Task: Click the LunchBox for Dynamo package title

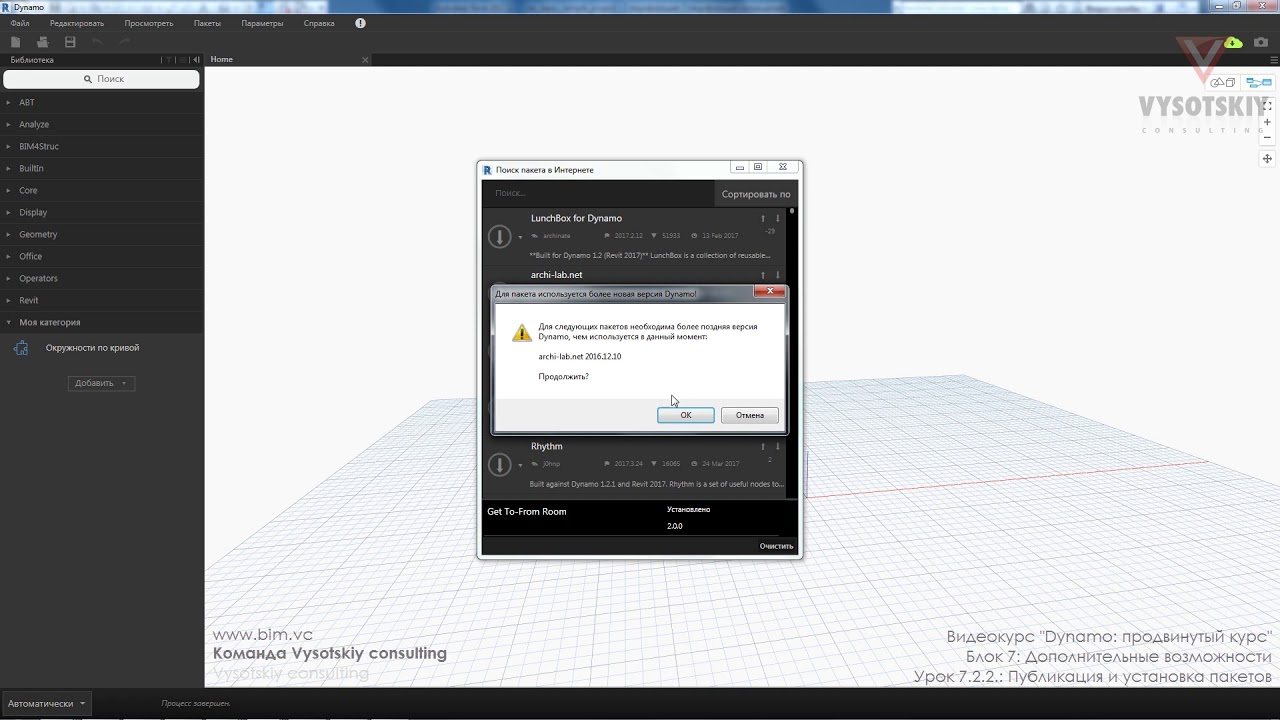Action: click(576, 218)
